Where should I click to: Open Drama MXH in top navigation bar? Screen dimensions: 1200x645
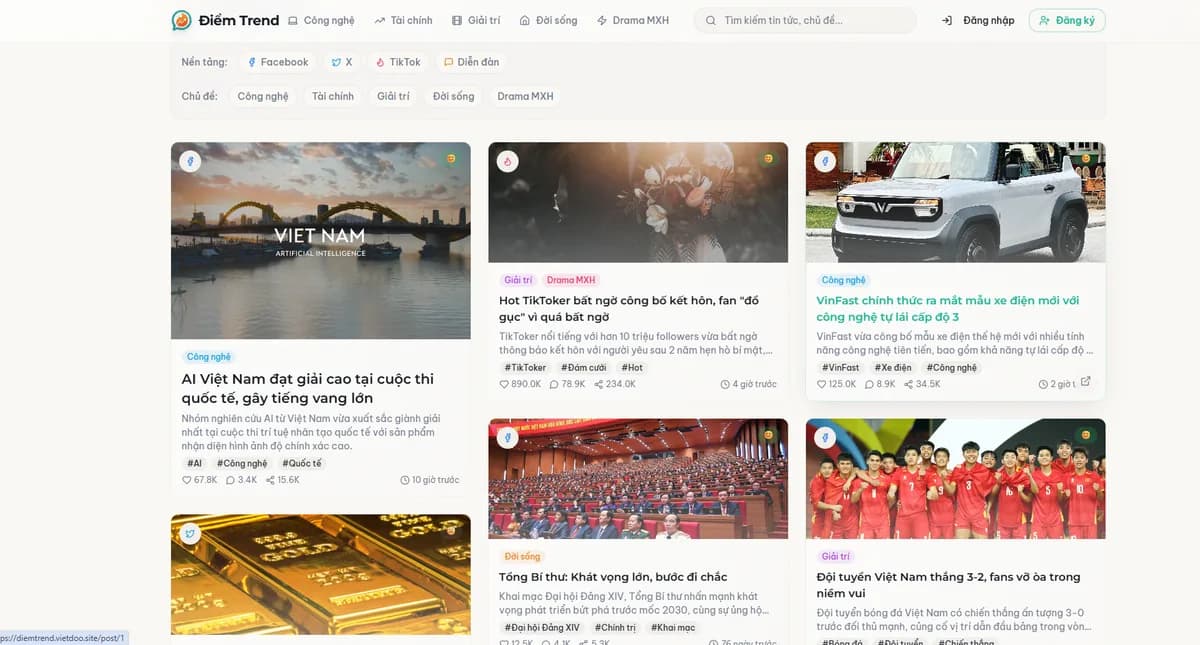pyautogui.click(x=633, y=20)
